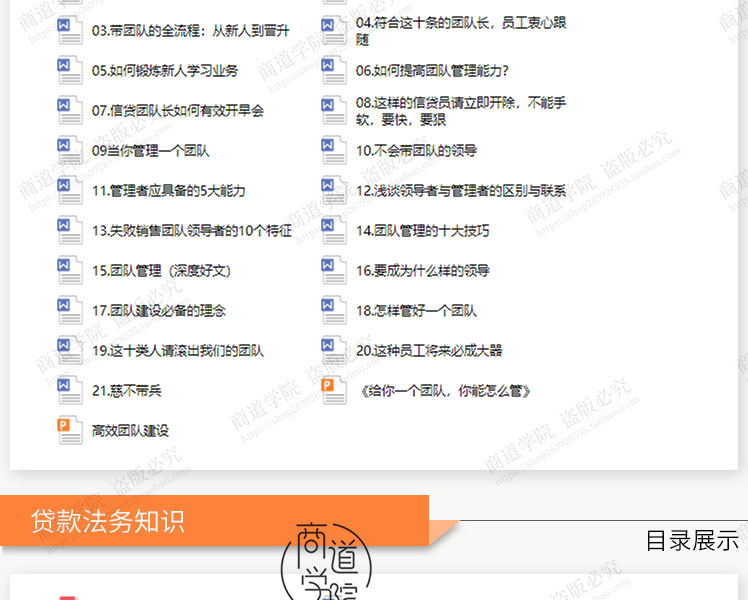Click Word icon beside 21.慈不带兵
The width and height of the screenshot is (748, 600).
click(x=70, y=390)
